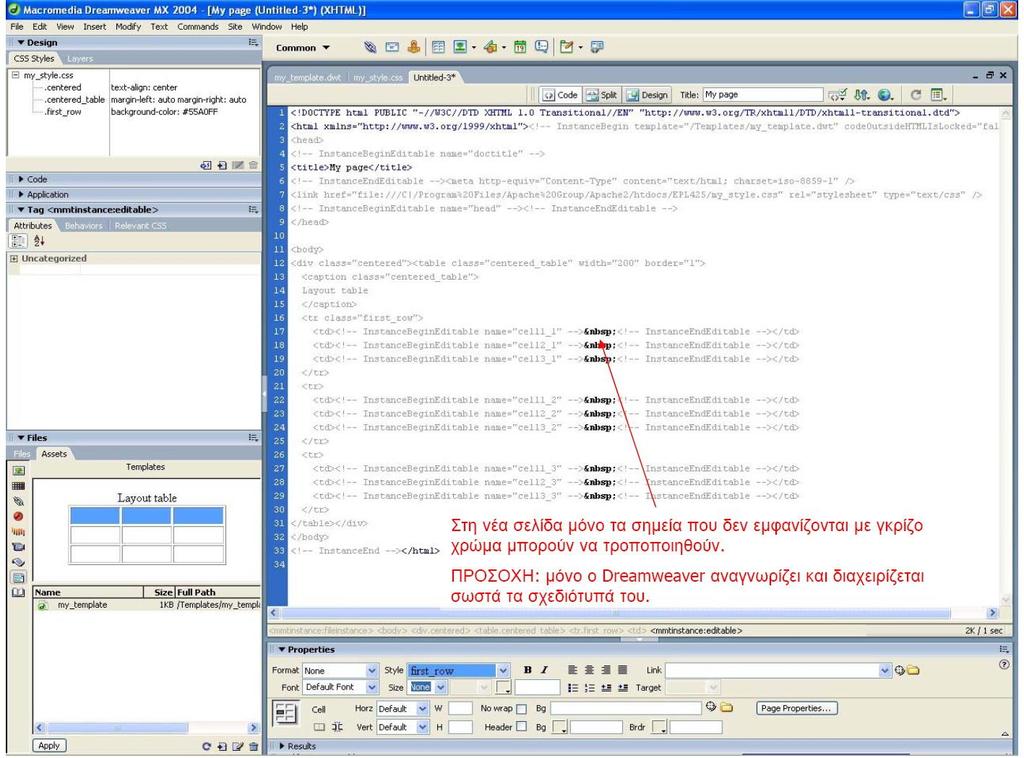The width and height of the screenshot is (1024, 758).
Task: Click the Templates icon in the Insert bar
Action: [566, 47]
